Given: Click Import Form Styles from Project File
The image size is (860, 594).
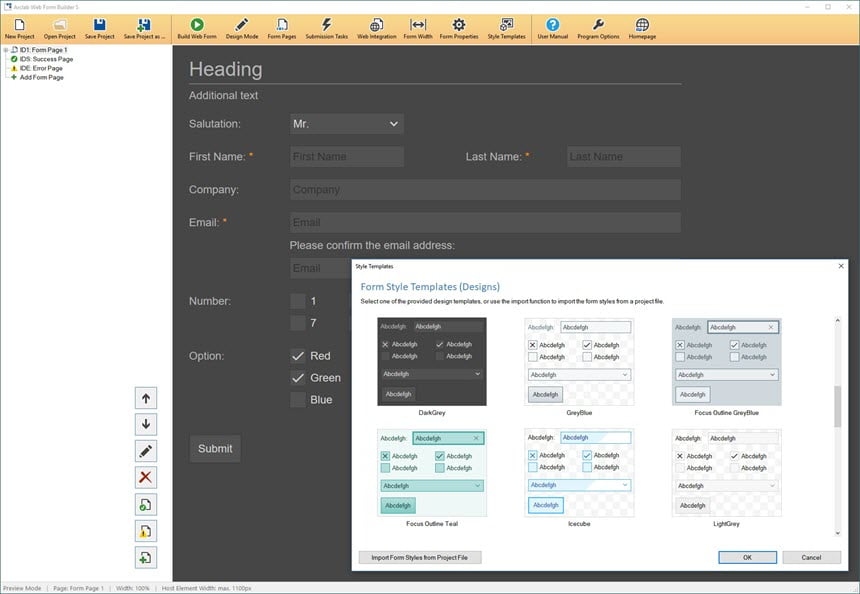Looking at the screenshot, I should click(x=420, y=558).
